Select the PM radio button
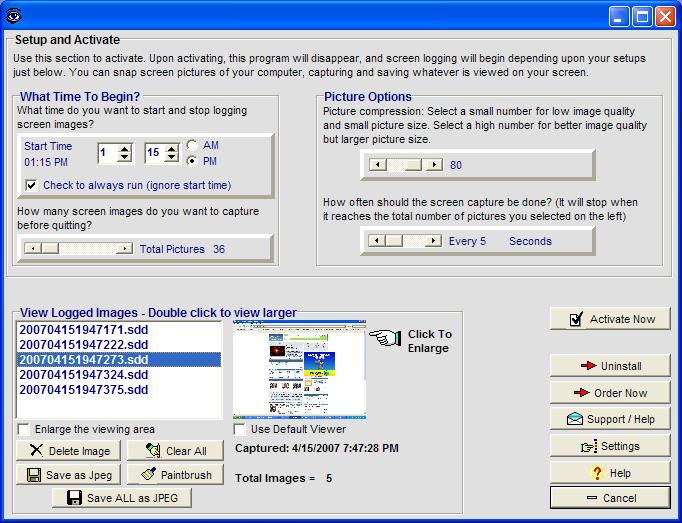Screen dimensions: 682x523 pyautogui.click(x=192, y=161)
